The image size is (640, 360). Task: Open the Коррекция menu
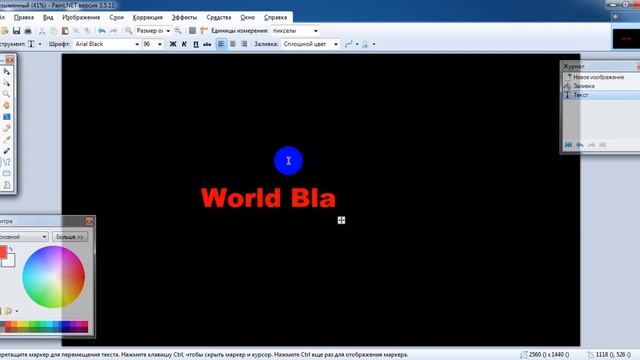[x=148, y=17]
